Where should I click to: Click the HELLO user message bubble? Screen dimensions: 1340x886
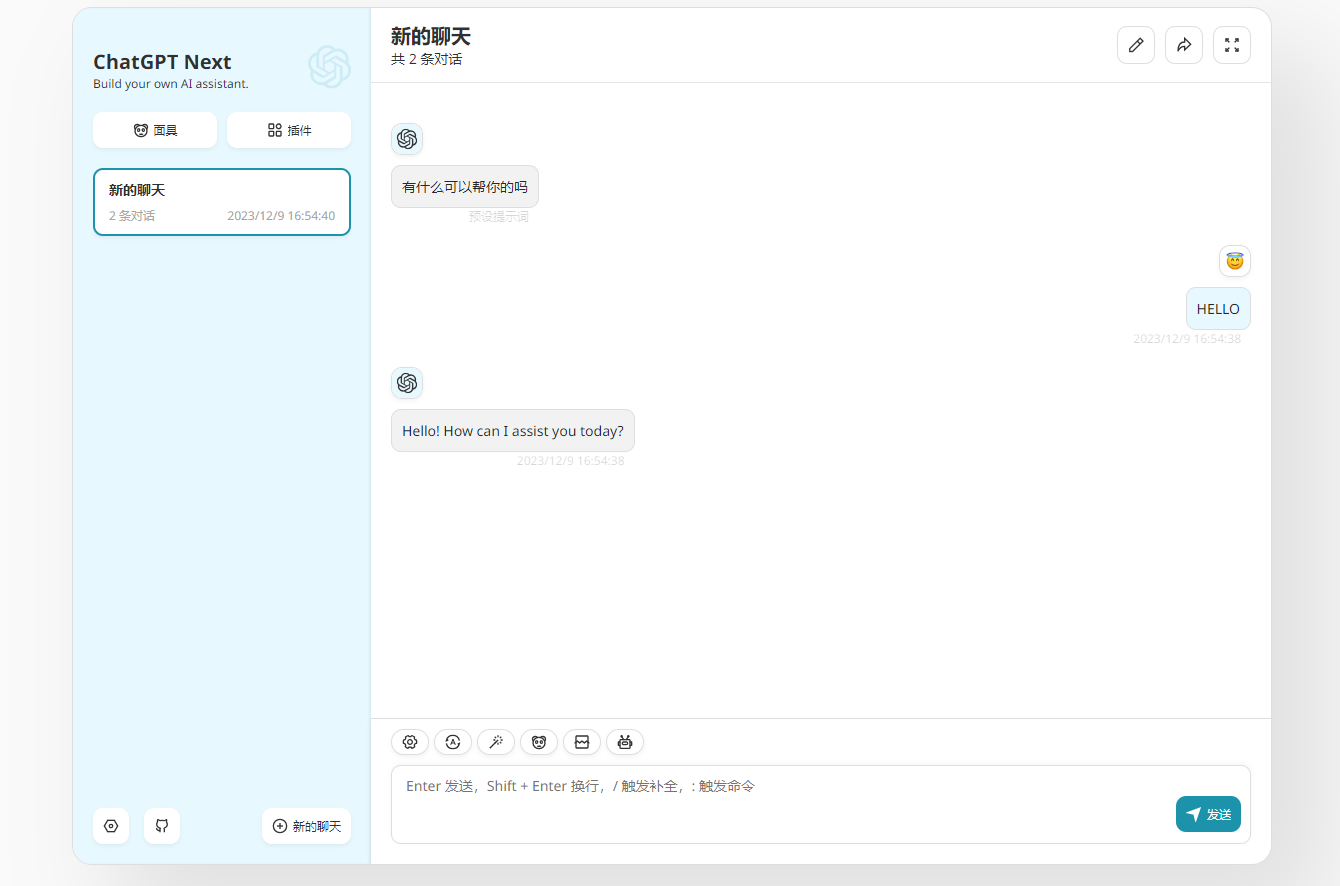(x=1218, y=309)
